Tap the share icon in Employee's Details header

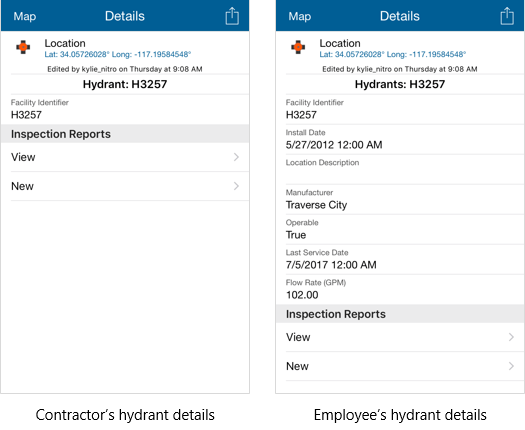[x=507, y=16]
